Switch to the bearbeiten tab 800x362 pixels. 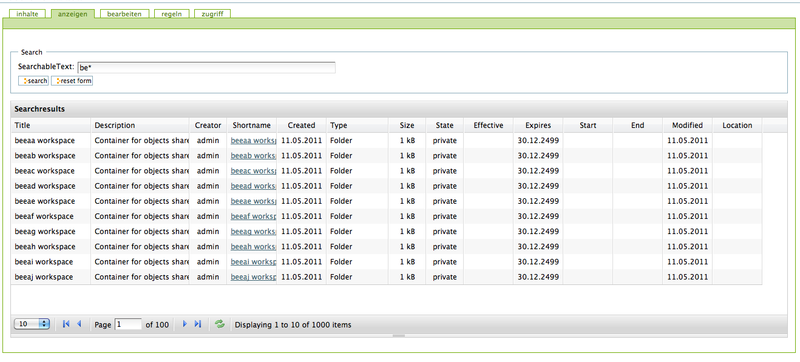pos(124,14)
